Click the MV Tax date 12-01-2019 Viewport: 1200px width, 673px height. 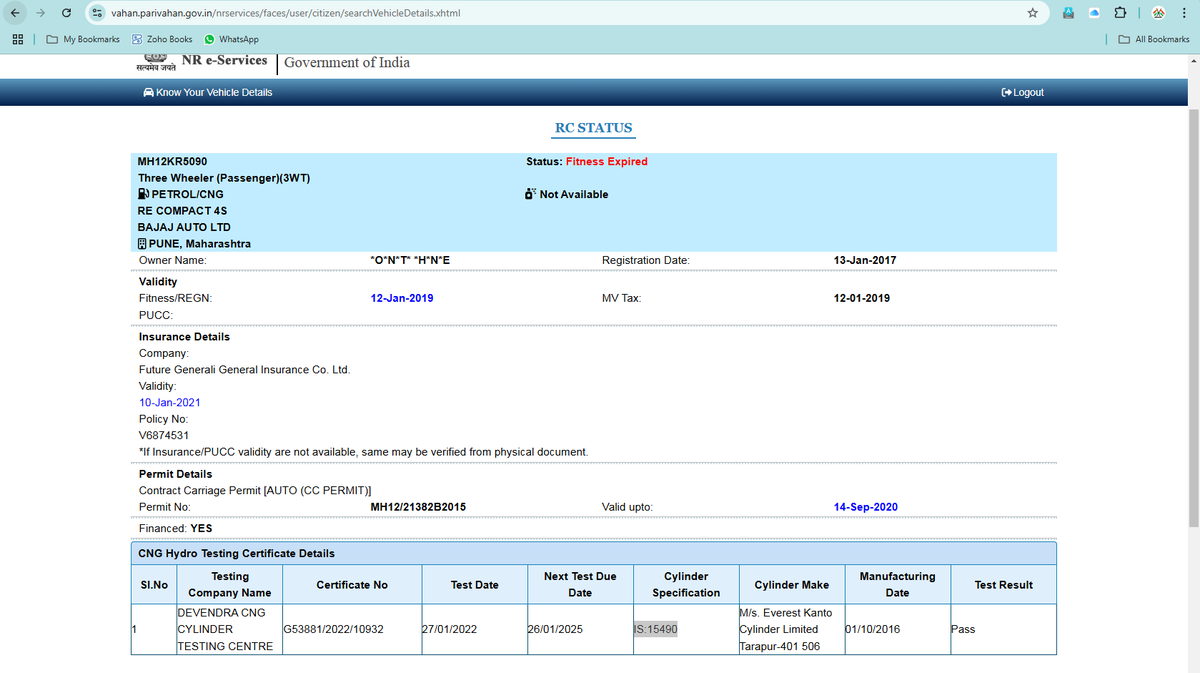click(862, 298)
